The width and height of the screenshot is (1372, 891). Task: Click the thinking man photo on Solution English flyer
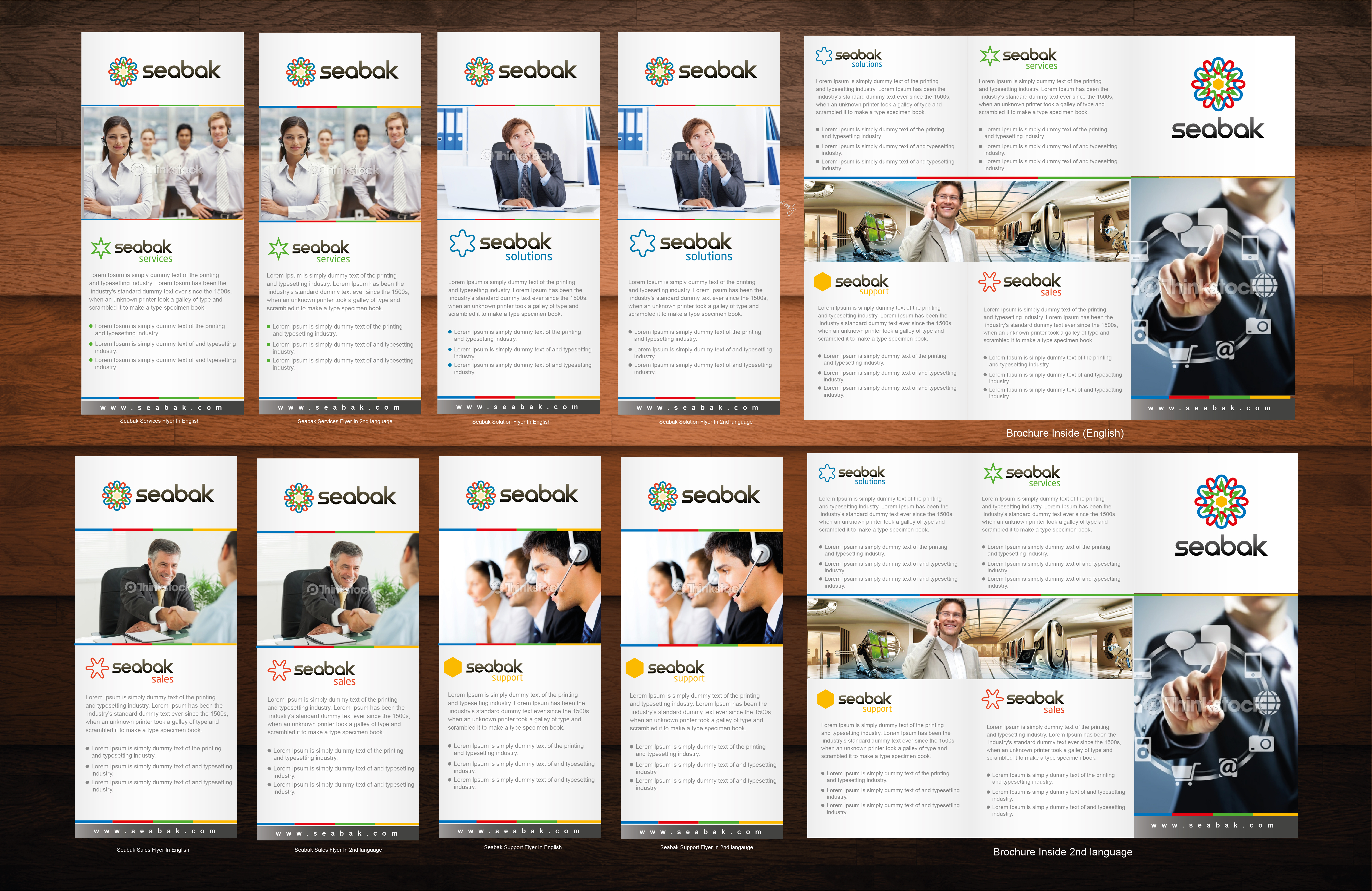coord(518,163)
